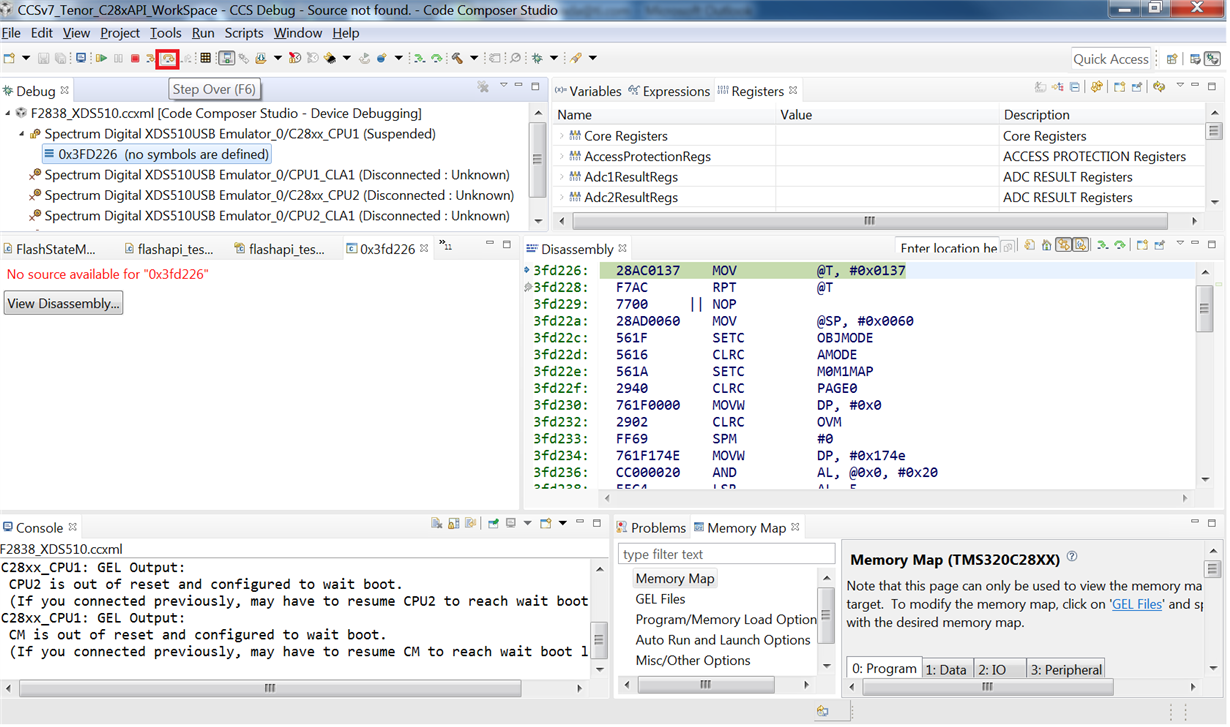The image size is (1230, 727).
Task: Click the Collapse All icon in Registers view
Action: 1076,87
